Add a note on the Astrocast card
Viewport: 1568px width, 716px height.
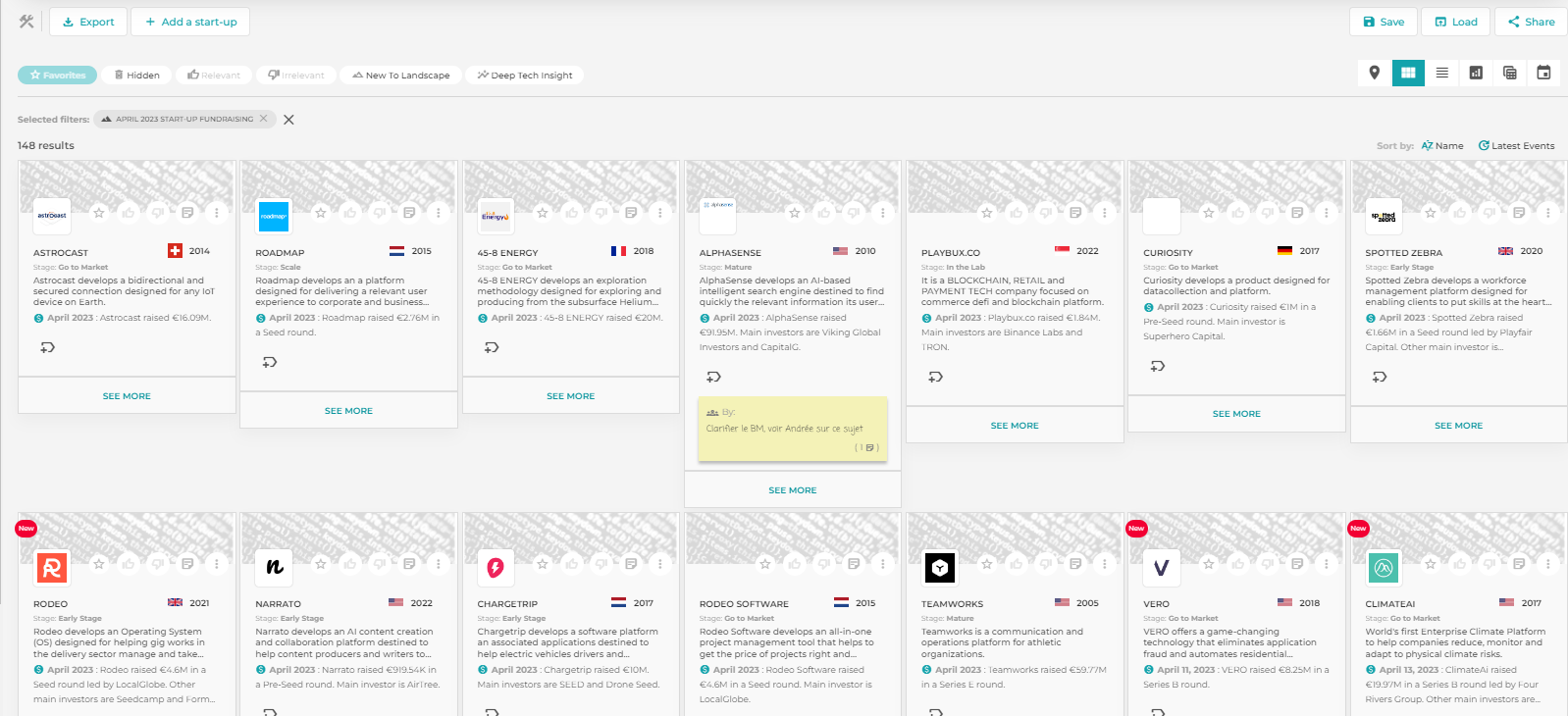point(187,213)
